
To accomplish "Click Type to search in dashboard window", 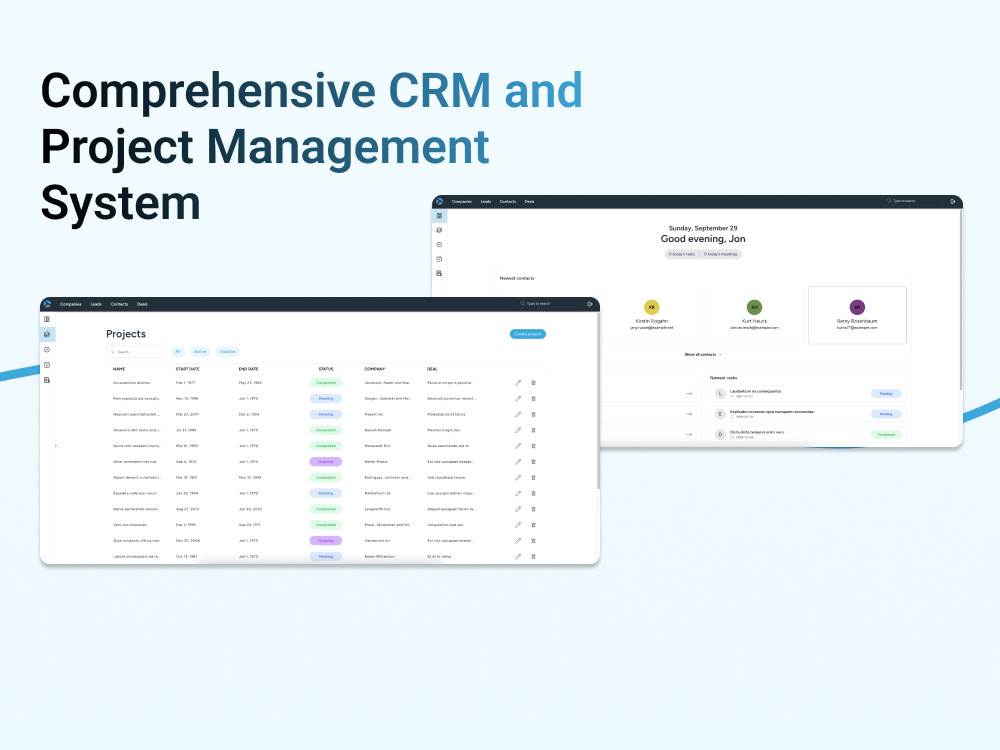I will point(912,201).
